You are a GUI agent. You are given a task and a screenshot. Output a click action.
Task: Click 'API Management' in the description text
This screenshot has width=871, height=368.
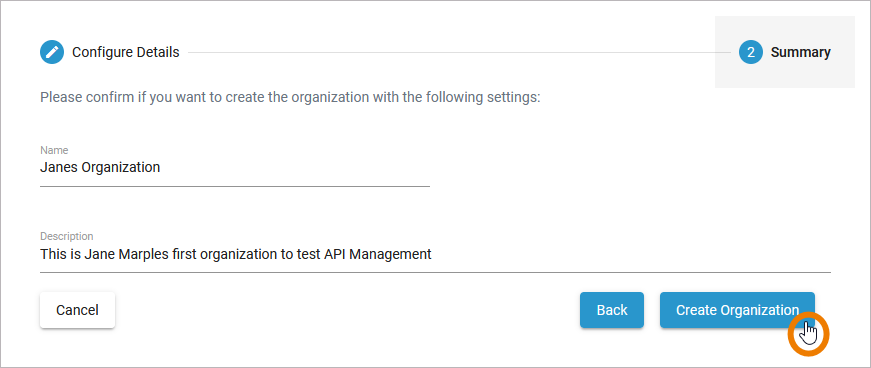click(x=378, y=254)
